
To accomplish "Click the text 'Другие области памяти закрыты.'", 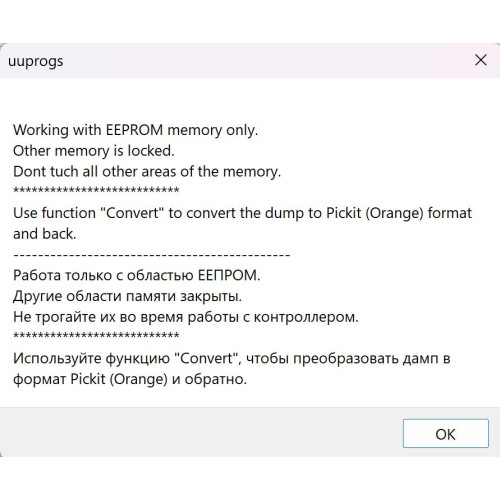I will click(x=127, y=296).
